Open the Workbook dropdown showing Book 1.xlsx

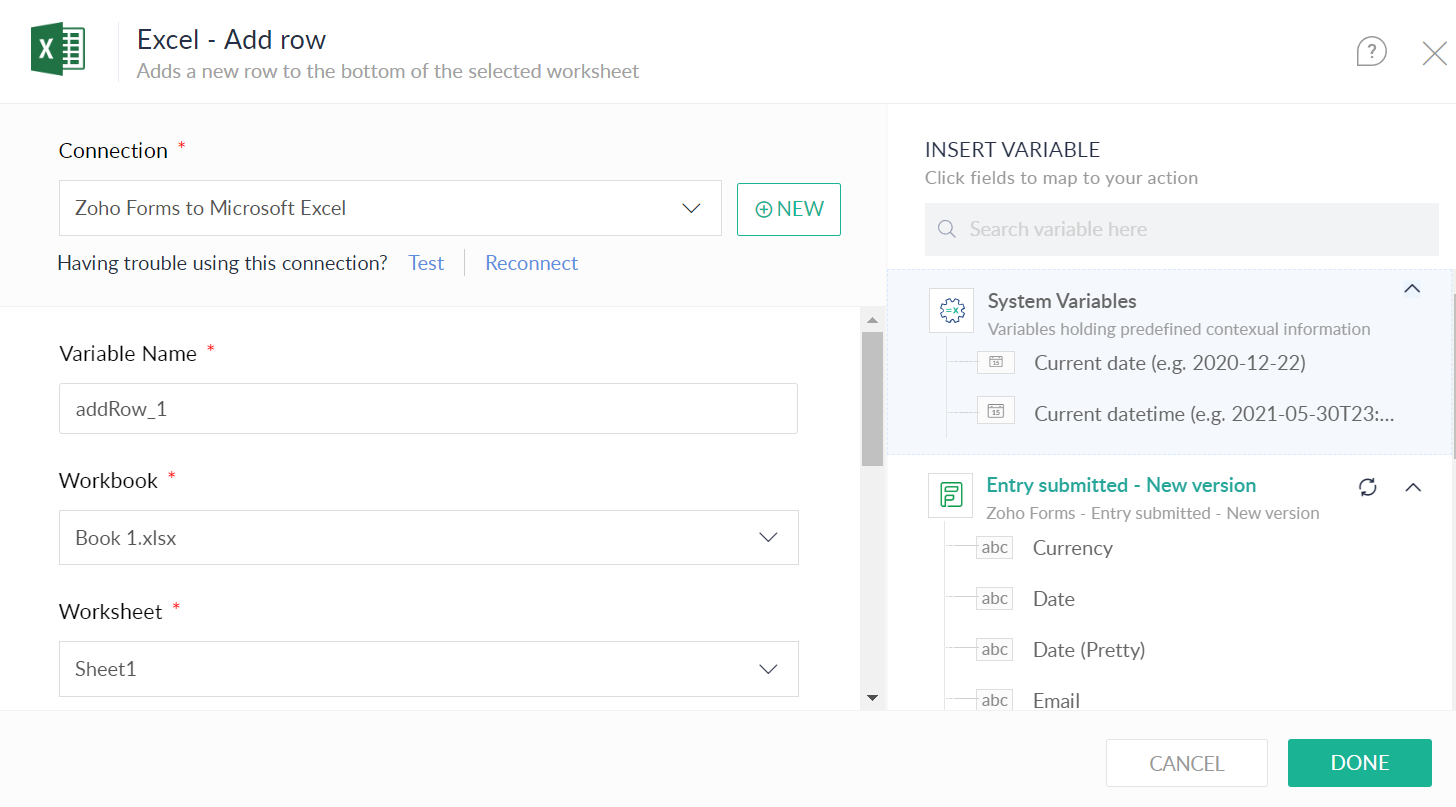[x=429, y=537]
